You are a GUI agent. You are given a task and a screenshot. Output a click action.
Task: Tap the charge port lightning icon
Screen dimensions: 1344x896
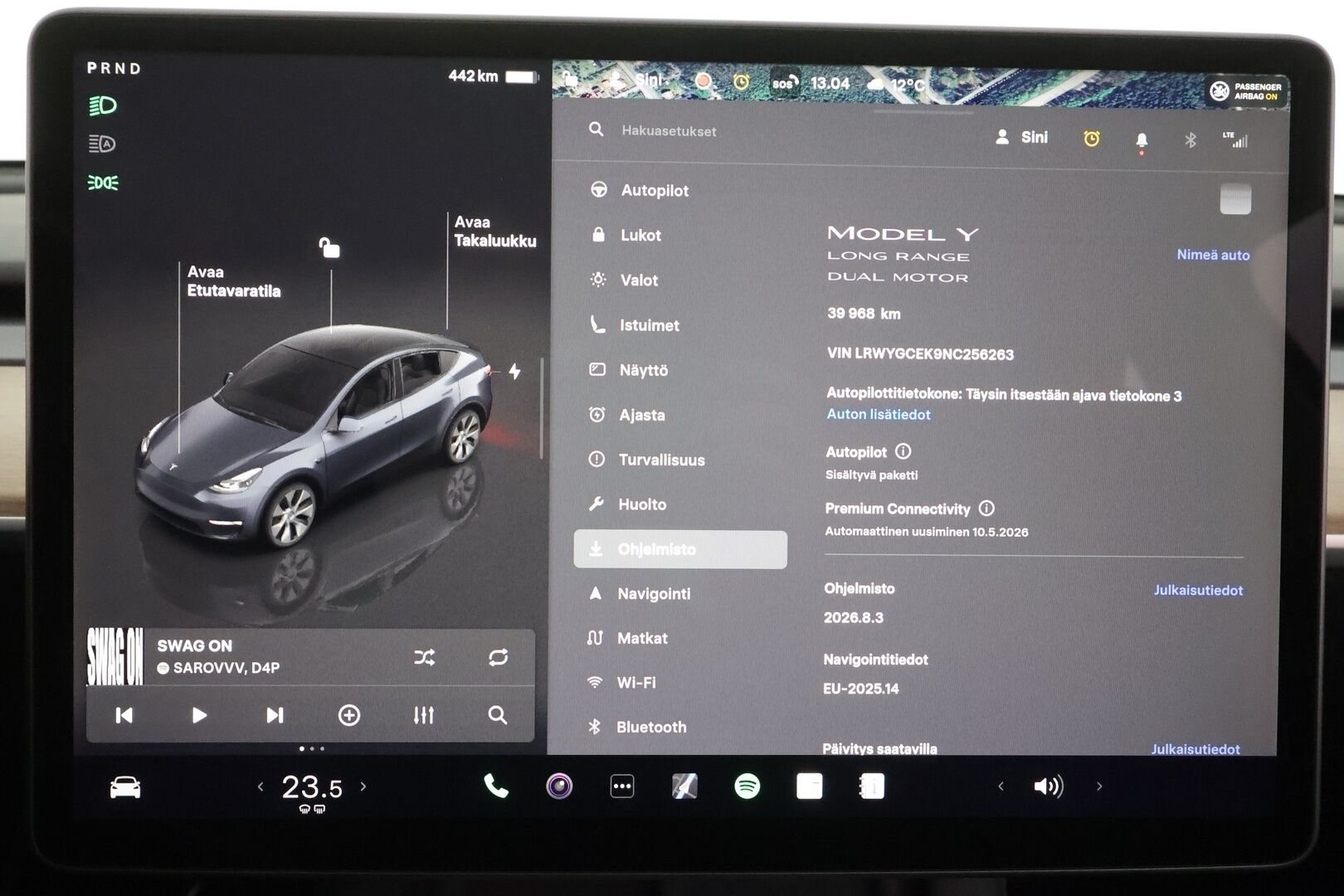(x=514, y=371)
